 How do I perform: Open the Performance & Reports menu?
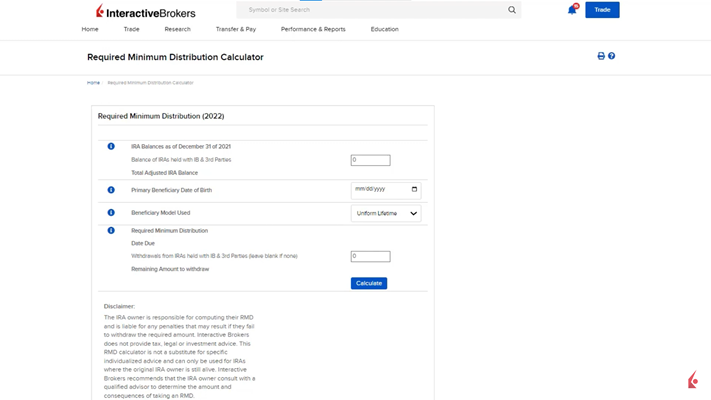pos(313,29)
